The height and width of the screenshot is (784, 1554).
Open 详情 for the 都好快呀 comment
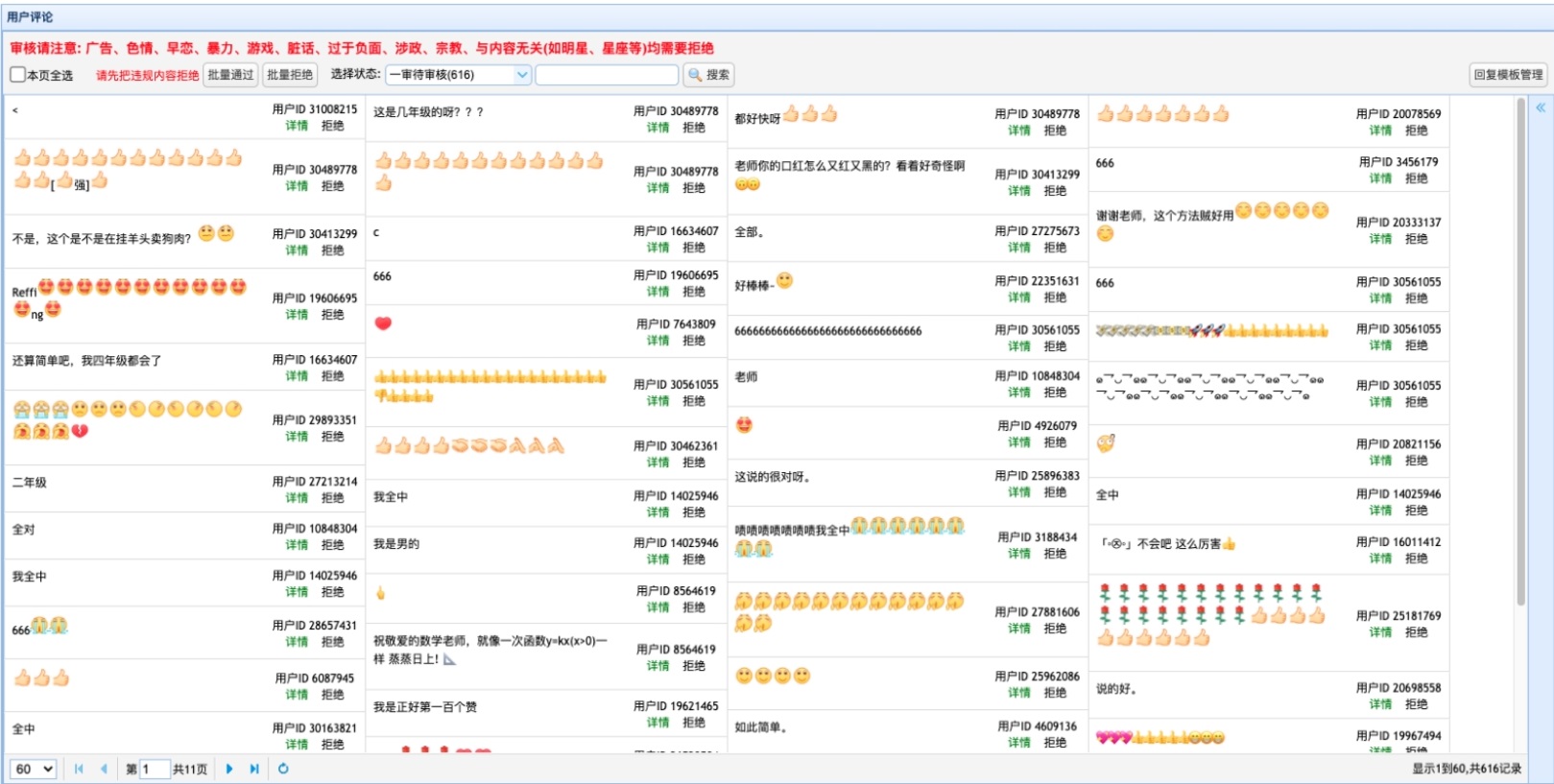[x=1019, y=131]
